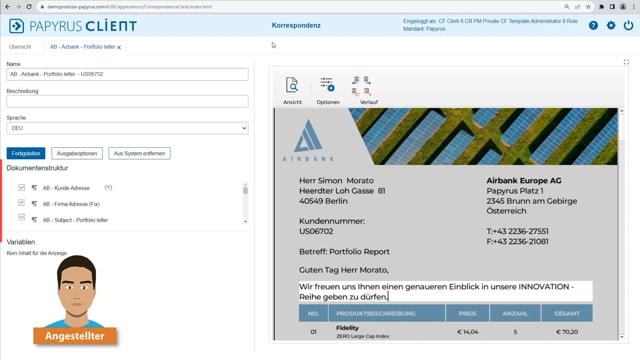Click the GESAMT column header
The width and height of the screenshot is (640, 360).
(x=567, y=313)
